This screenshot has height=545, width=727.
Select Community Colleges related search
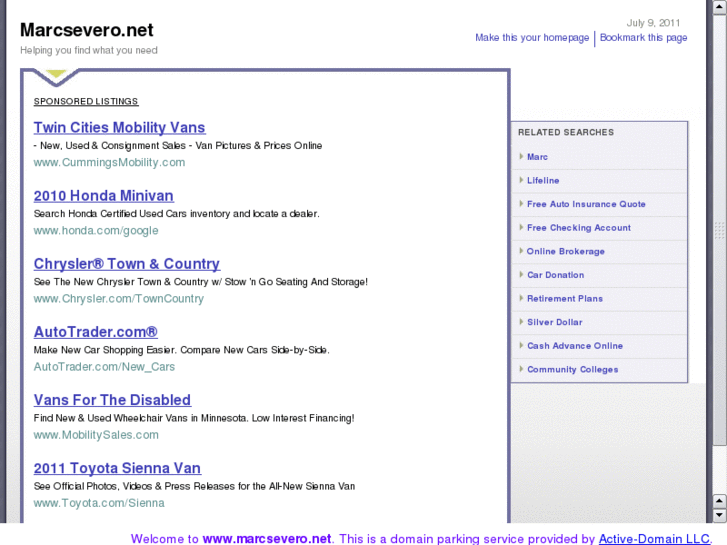tap(573, 370)
